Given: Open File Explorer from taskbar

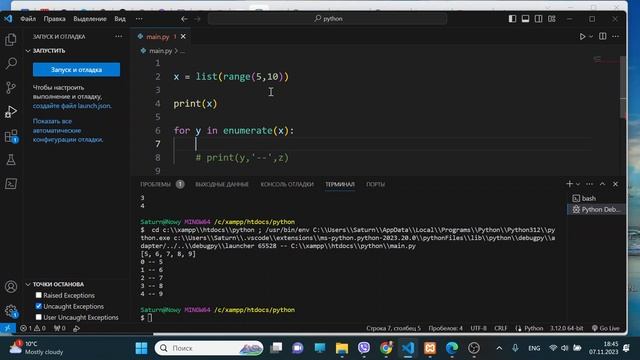Looking at the screenshot, I should (342, 348).
